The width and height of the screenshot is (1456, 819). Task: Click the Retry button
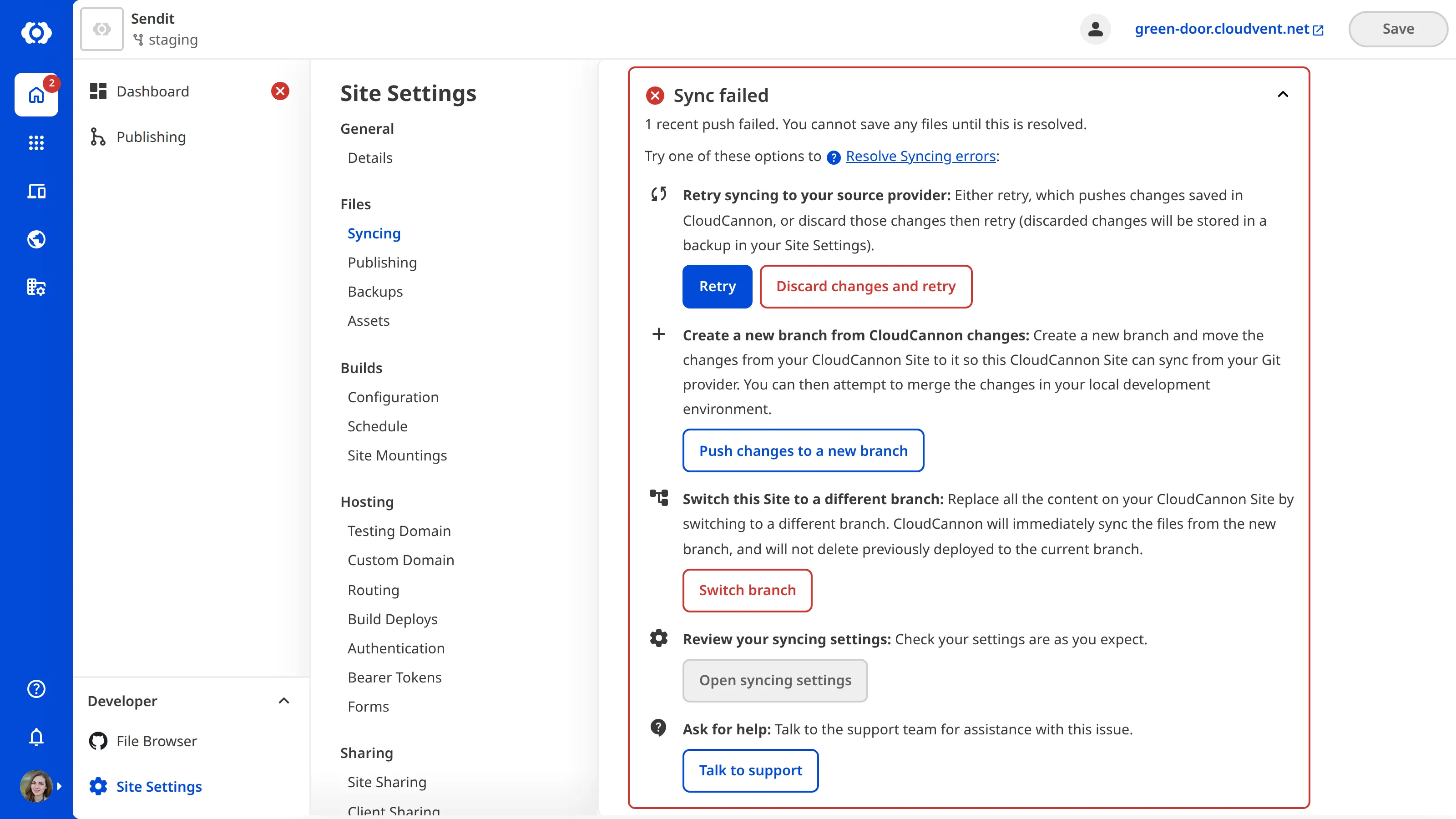click(717, 287)
